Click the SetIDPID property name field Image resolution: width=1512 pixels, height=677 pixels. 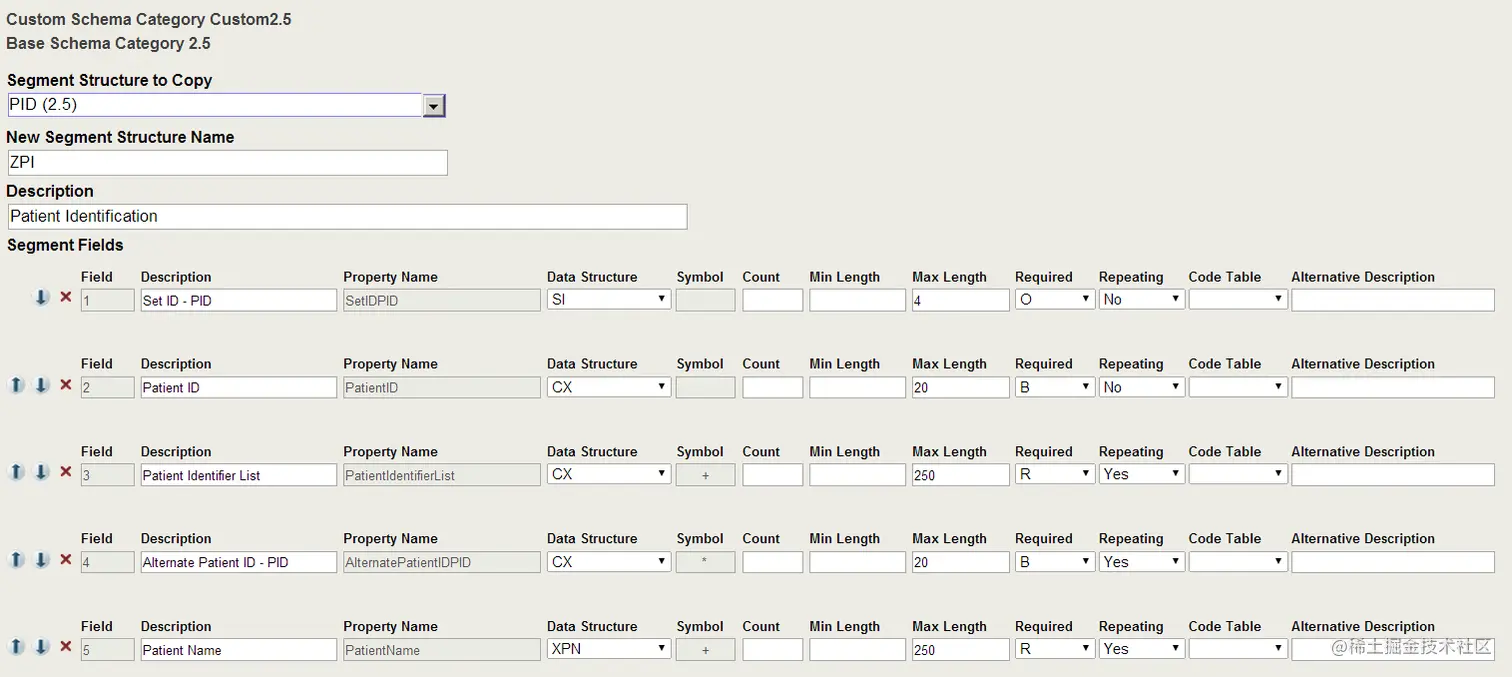pos(441,300)
